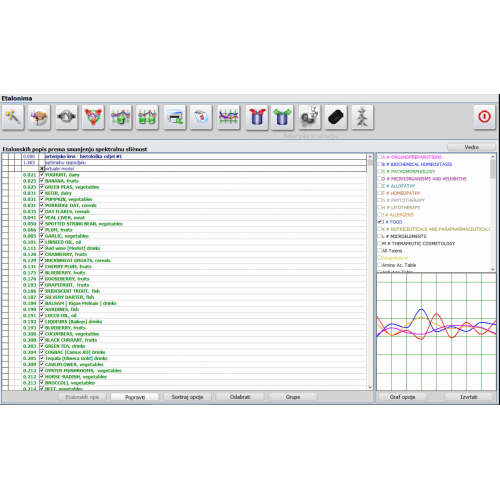Click the E # ALLOPATHY group label

pyautogui.click(x=398, y=186)
